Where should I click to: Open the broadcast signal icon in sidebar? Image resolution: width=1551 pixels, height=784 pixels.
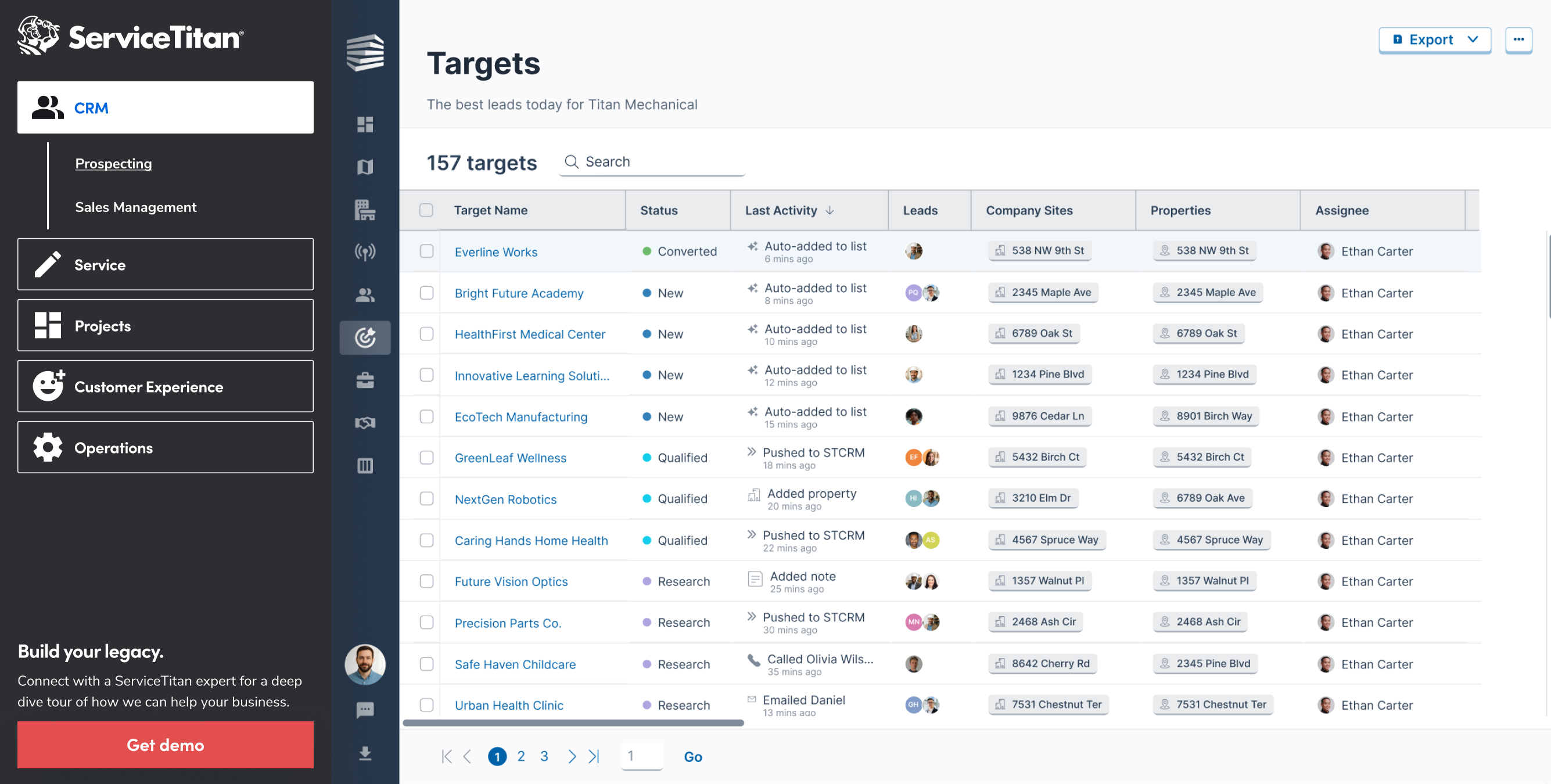[365, 251]
